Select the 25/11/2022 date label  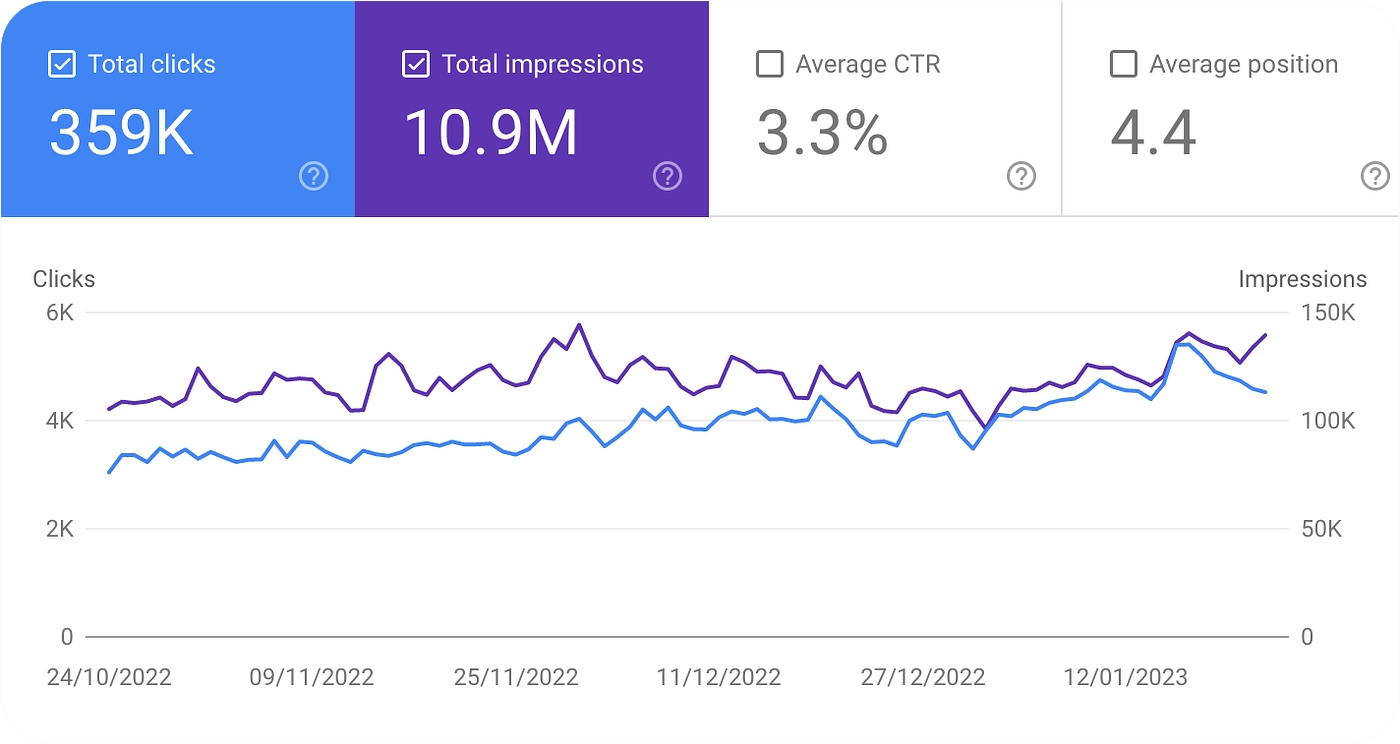[x=516, y=677]
